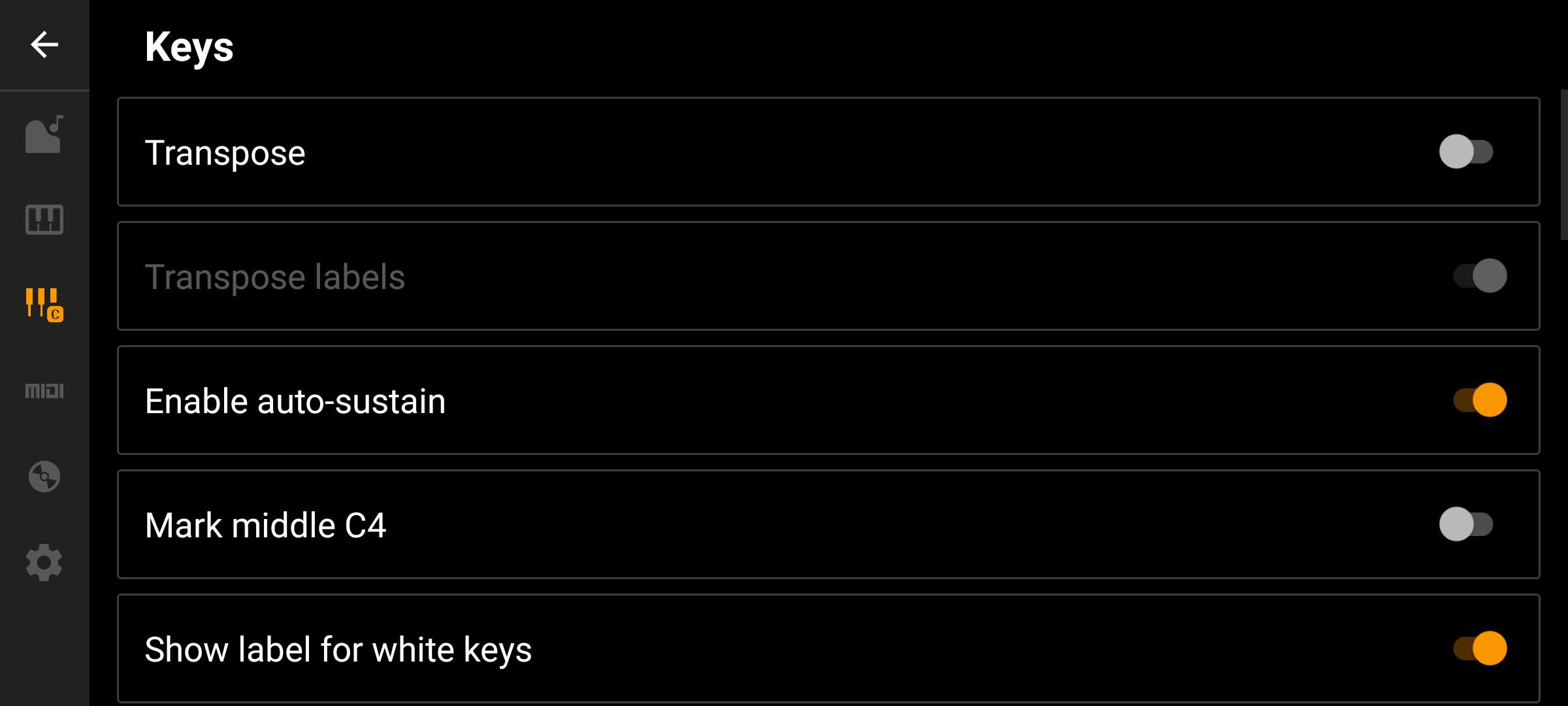
Task: Select the orange key labels icon
Action: (44, 305)
